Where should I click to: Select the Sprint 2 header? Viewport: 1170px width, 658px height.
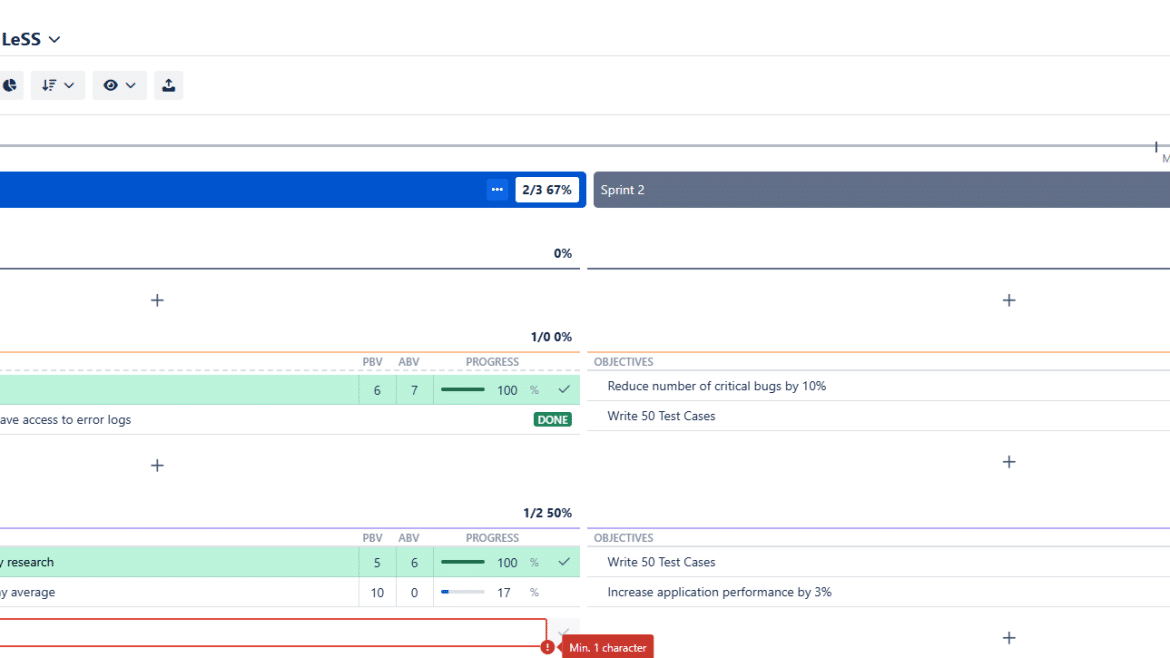880,190
